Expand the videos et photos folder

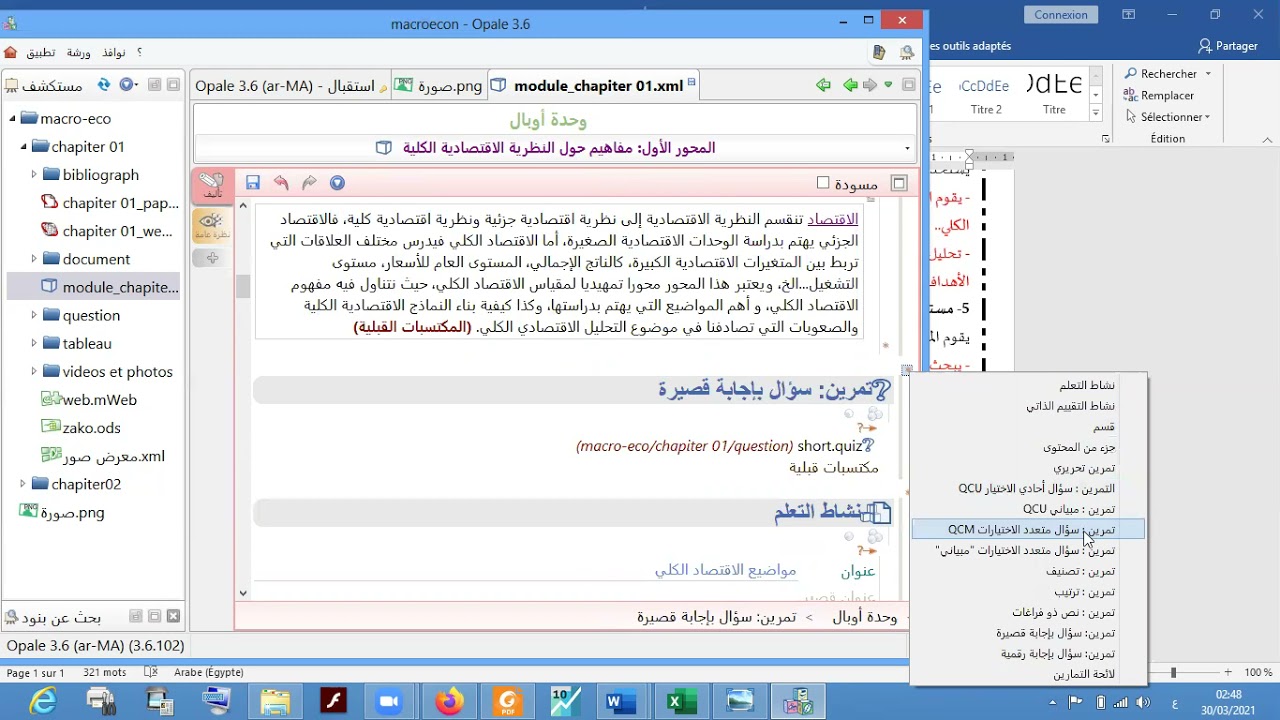pyautogui.click(x=33, y=371)
